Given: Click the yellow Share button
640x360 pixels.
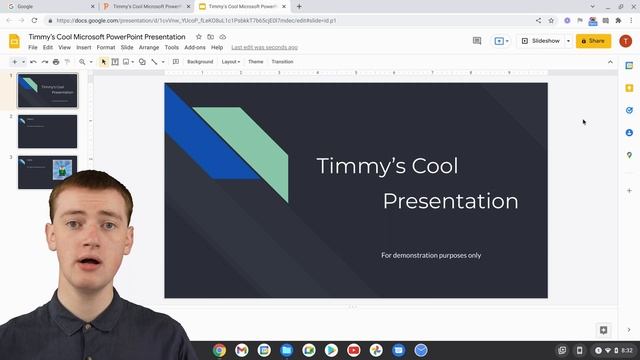Looking at the screenshot, I should 593,41.
